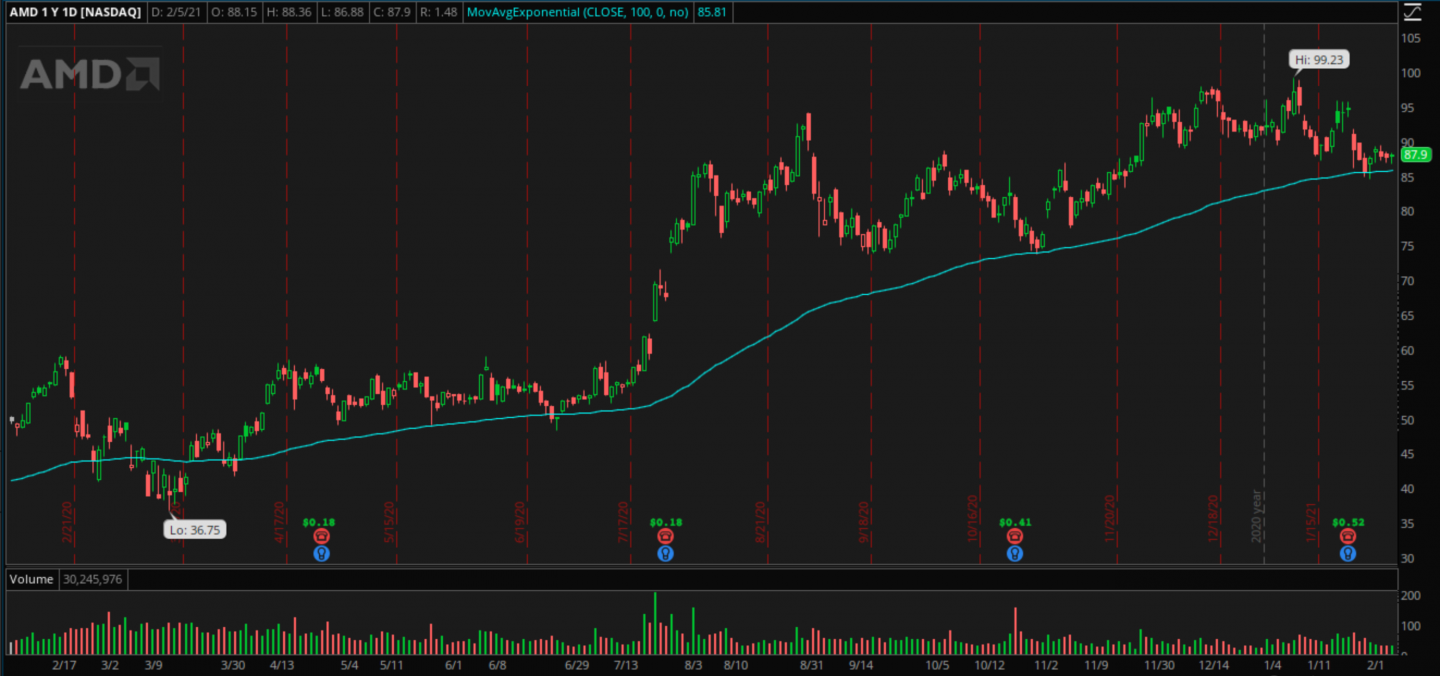
Task: Click the 75 level on price axis
Action: click(x=1409, y=246)
